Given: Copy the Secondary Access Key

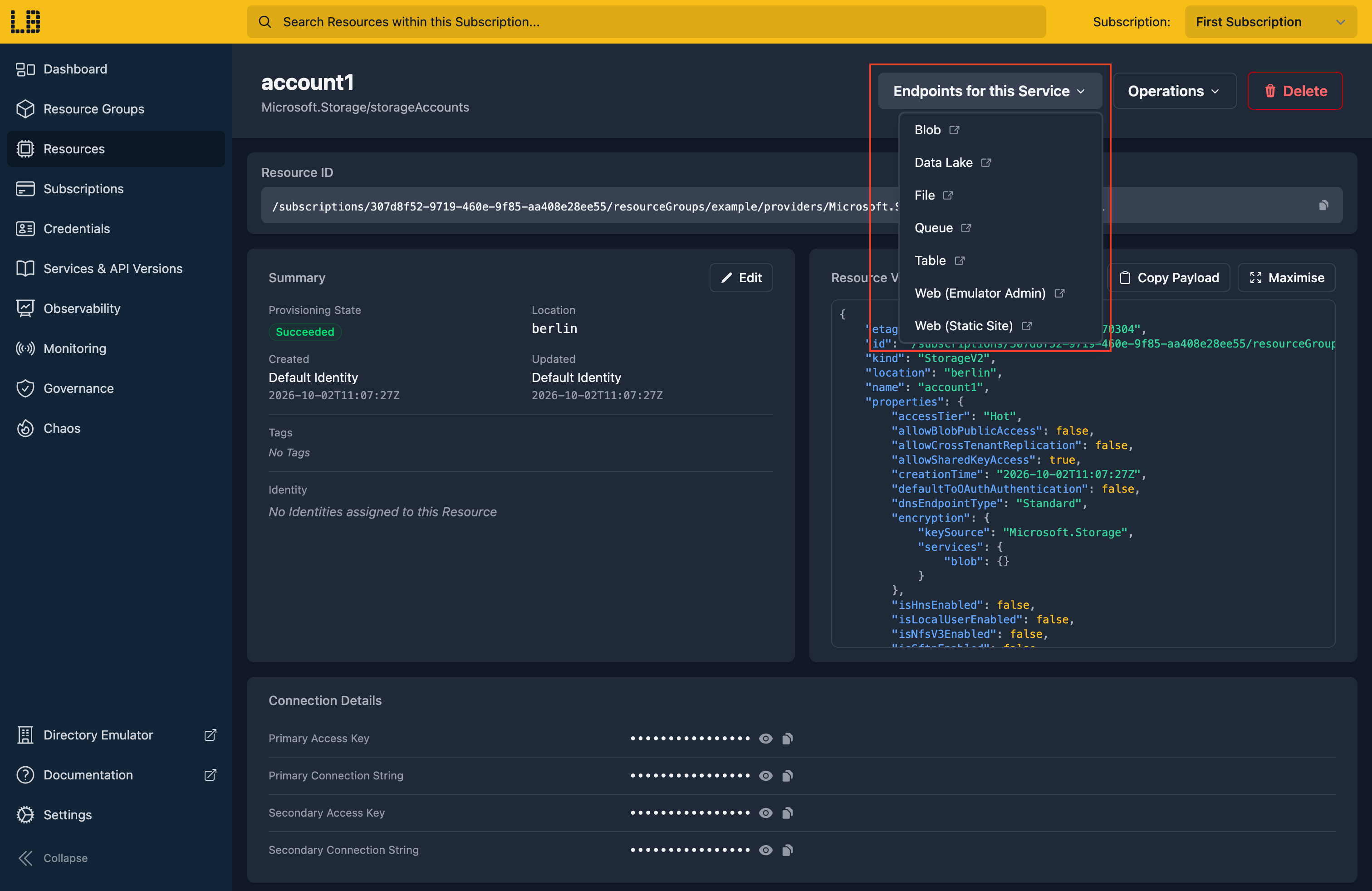Looking at the screenshot, I should pyautogui.click(x=788, y=813).
